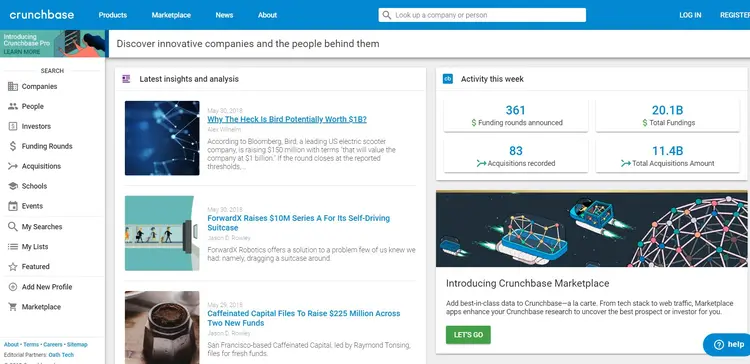Click the search magnifier icon in header
The height and width of the screenshot is (364, 750).
click(x=386, y=15)
